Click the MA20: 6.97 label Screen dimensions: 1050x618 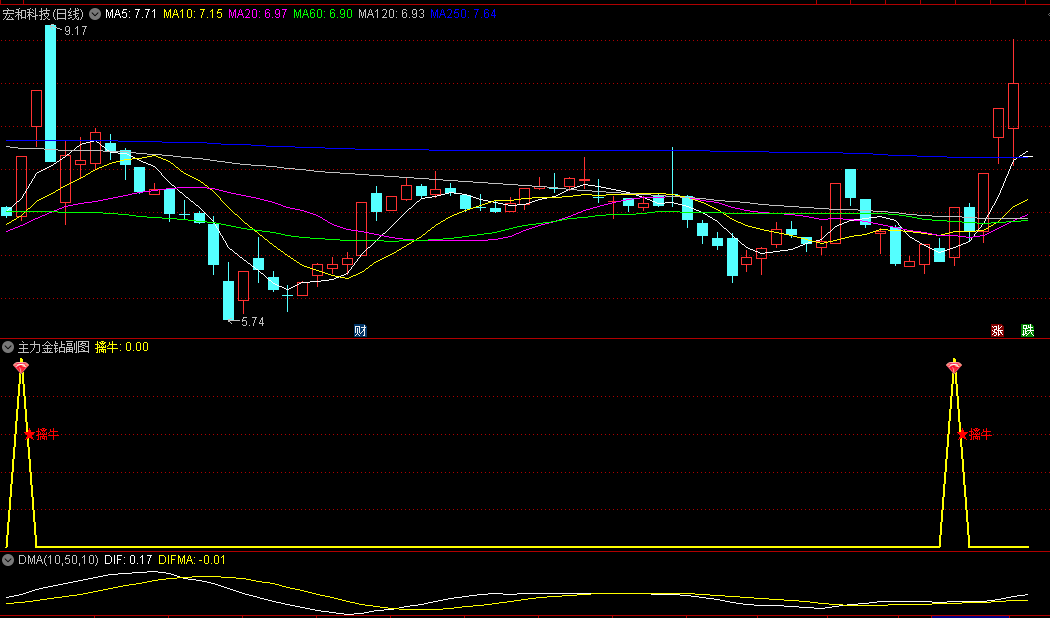(258, 13)
